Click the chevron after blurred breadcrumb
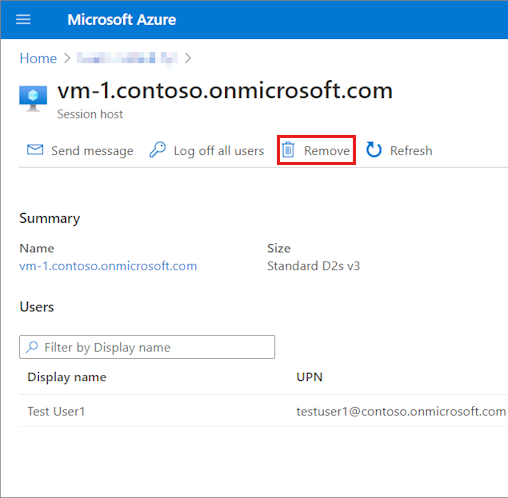This screenshot has width=508, height=498. (188, 58)
